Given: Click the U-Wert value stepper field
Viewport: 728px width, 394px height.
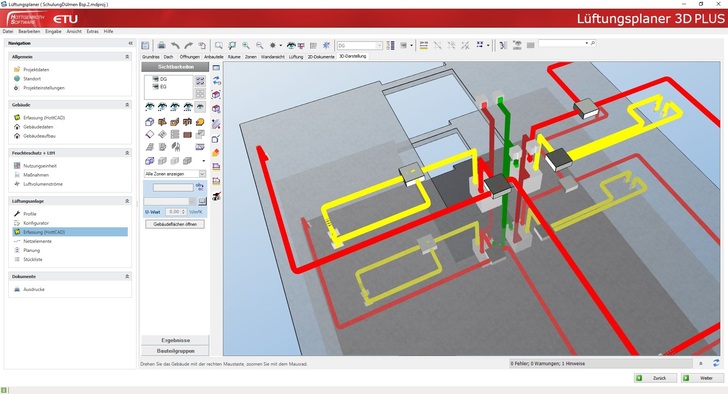Looking at the screenshot, I should pos(176,212).
